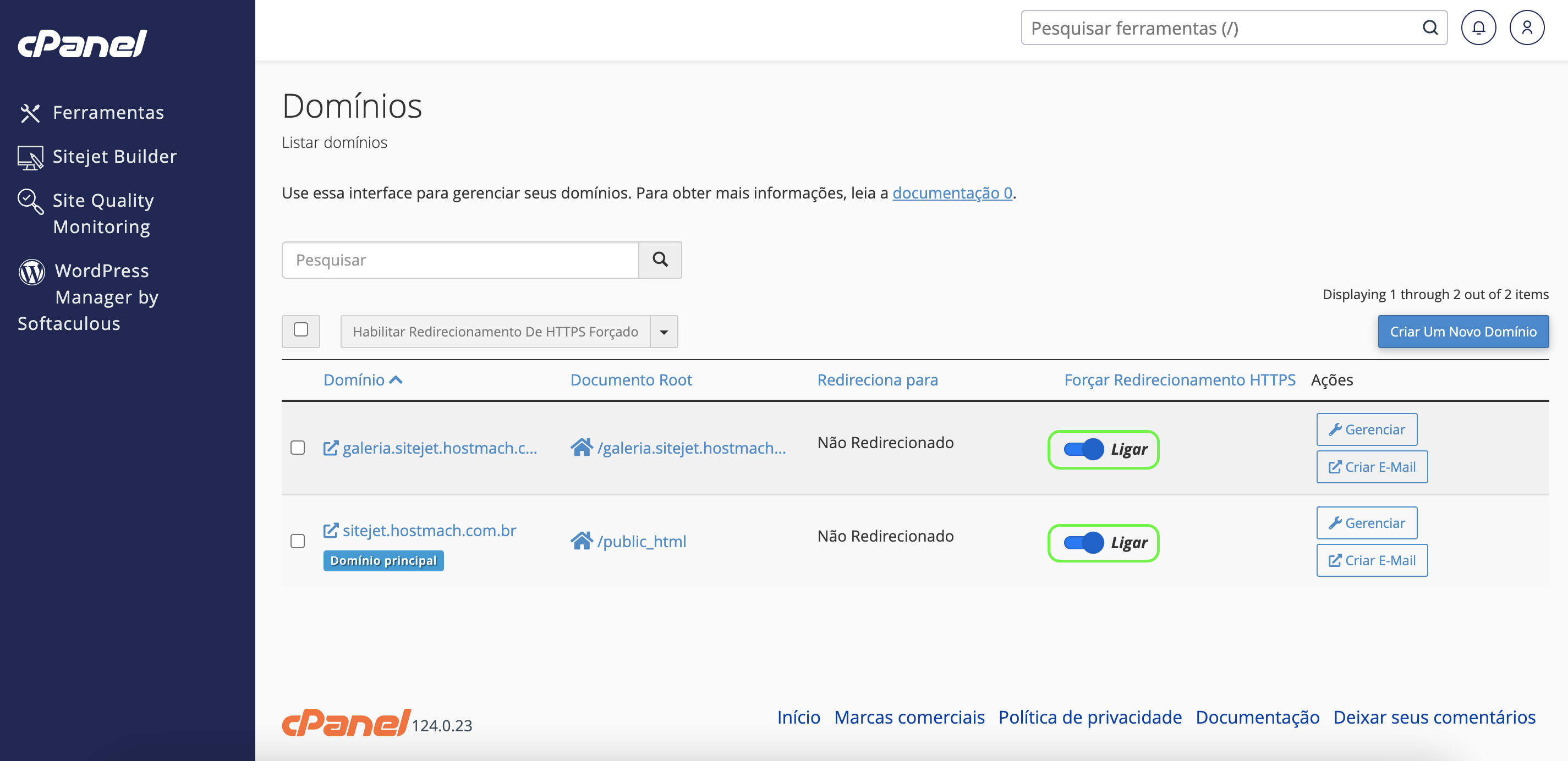Click Marcas comerciais footer link

coord(909,718)
